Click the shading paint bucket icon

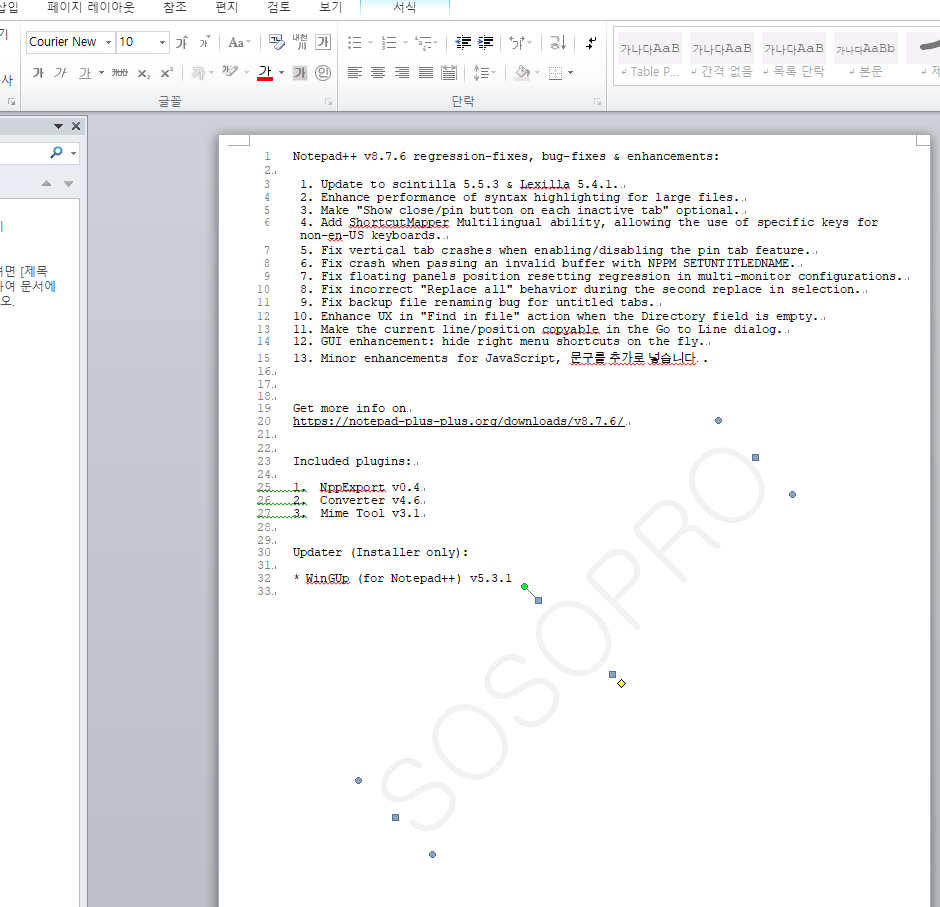tap(523, 73)
